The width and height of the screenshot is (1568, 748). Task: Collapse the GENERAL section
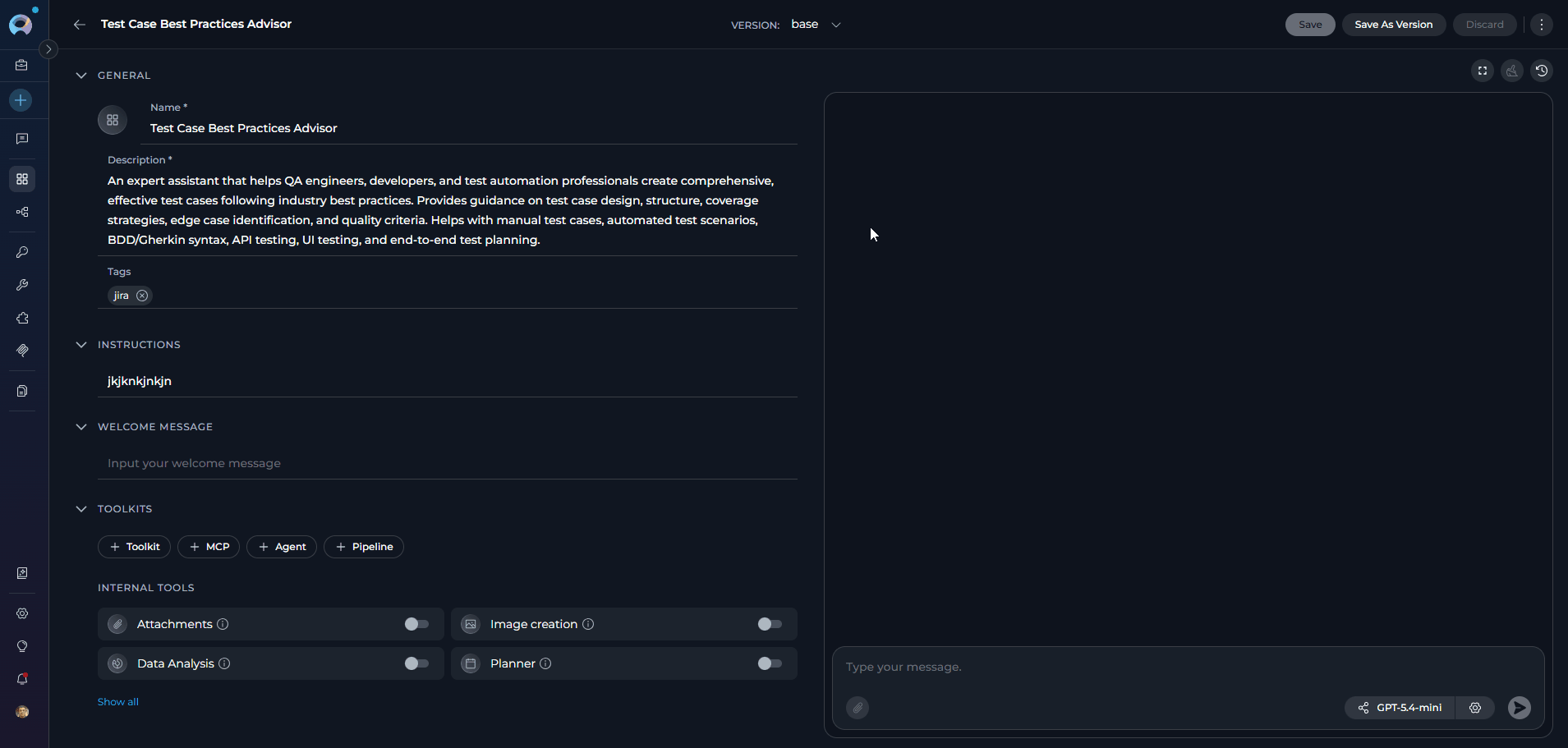point(80,76)
